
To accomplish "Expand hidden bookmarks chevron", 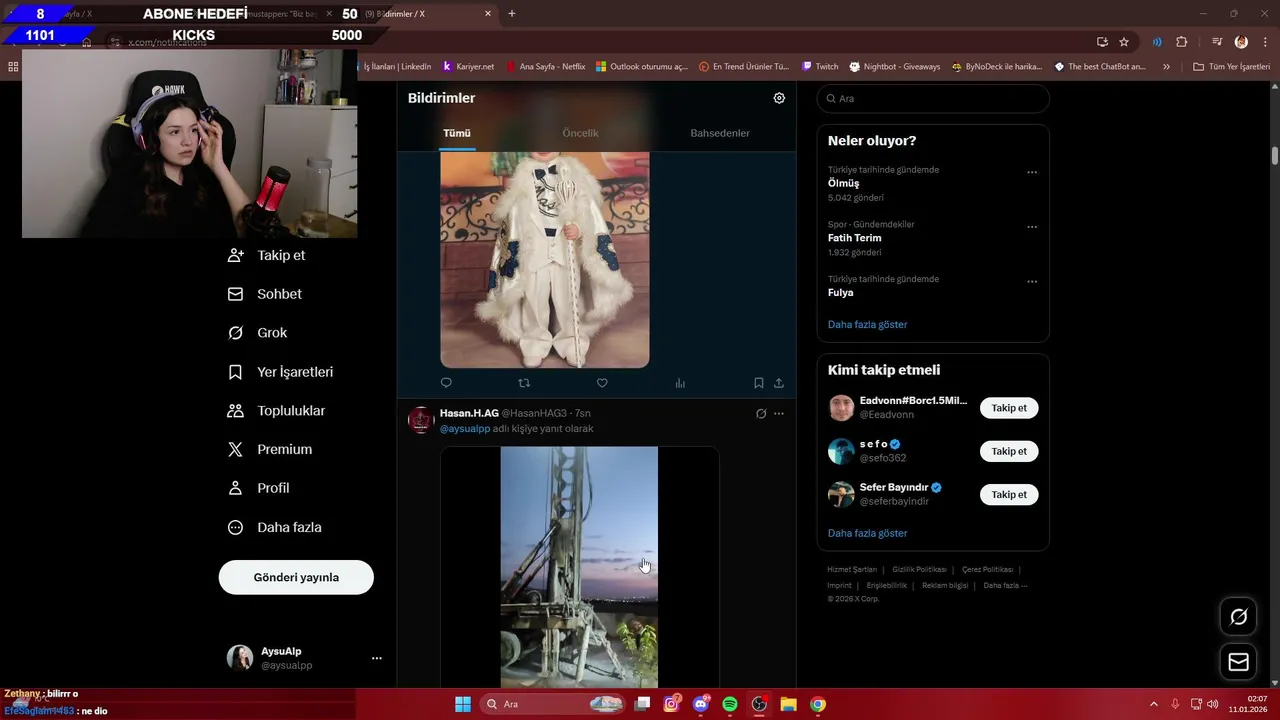I will pos(1166,67).
